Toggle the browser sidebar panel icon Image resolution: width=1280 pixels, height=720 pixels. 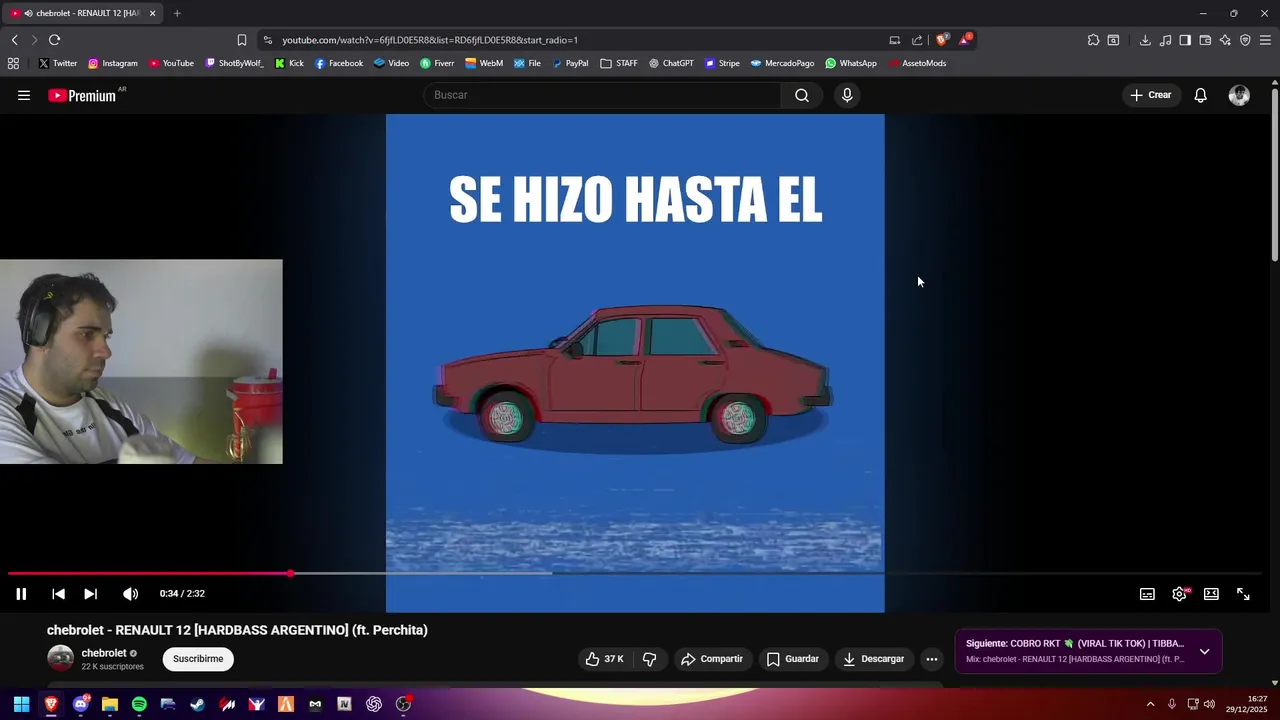(1185, 40)
